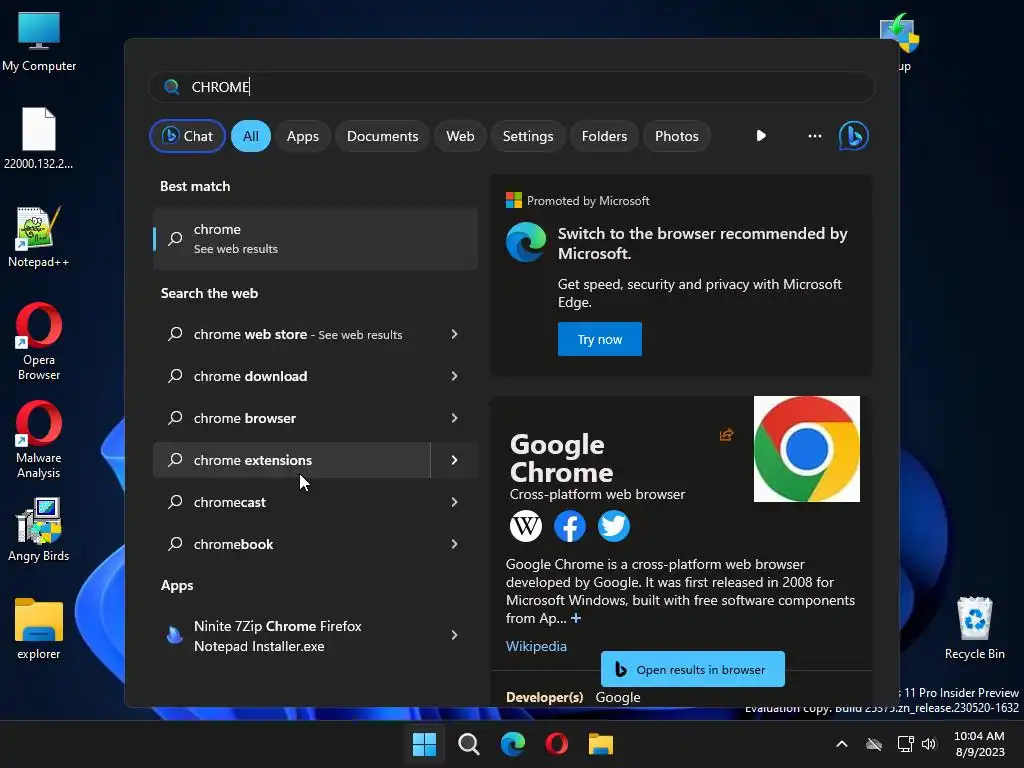The height and width of the screenshot is (768, 1024).
Task: Open File Explorer from taskbar
Action: point(600,744)
